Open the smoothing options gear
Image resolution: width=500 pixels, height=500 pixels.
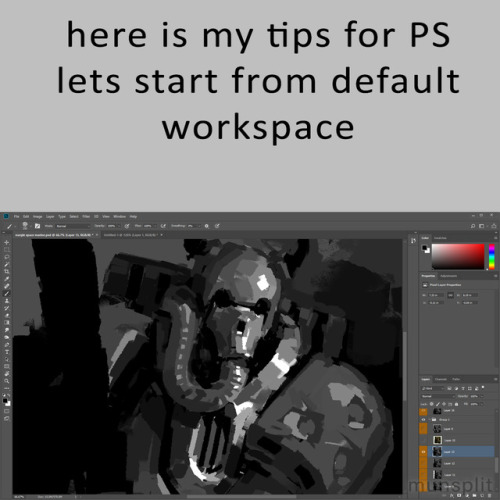(207, 226)
